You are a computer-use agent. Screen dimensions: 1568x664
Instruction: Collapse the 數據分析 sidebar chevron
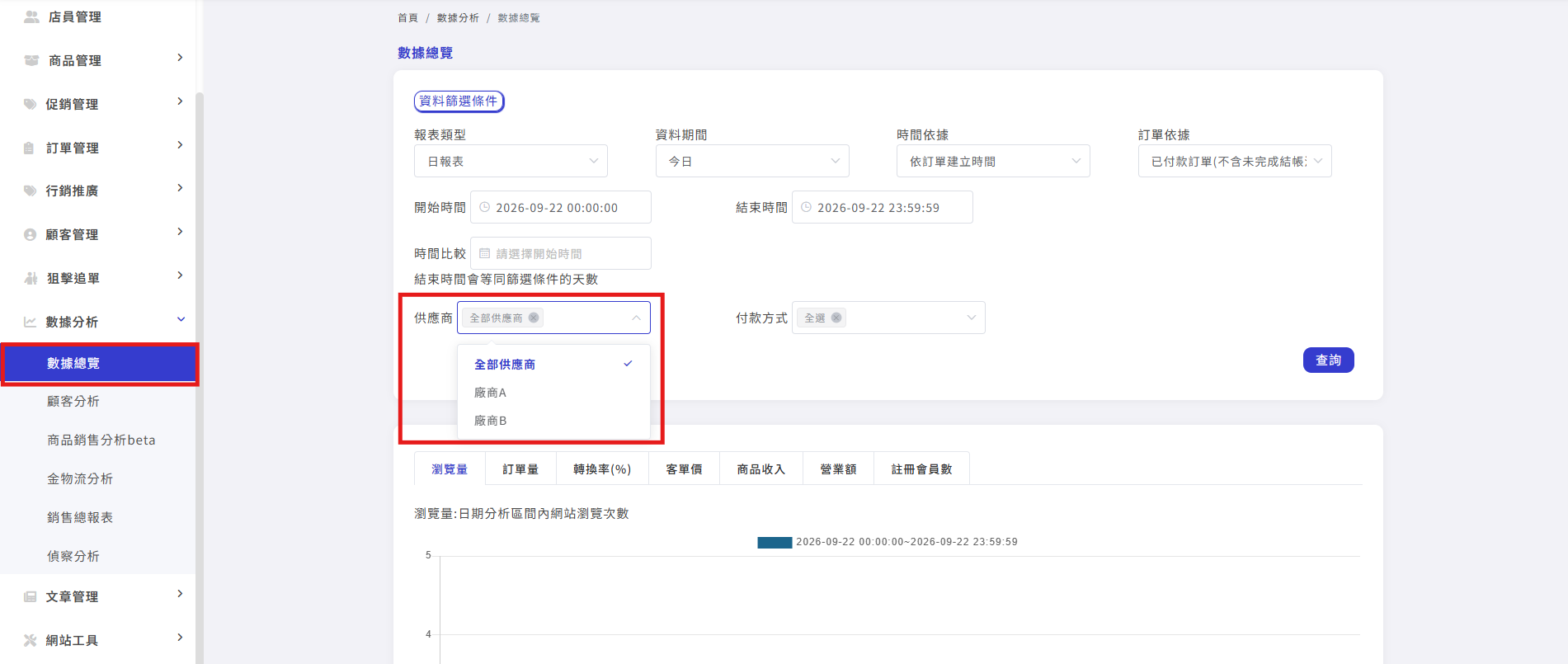coord(181,319)
